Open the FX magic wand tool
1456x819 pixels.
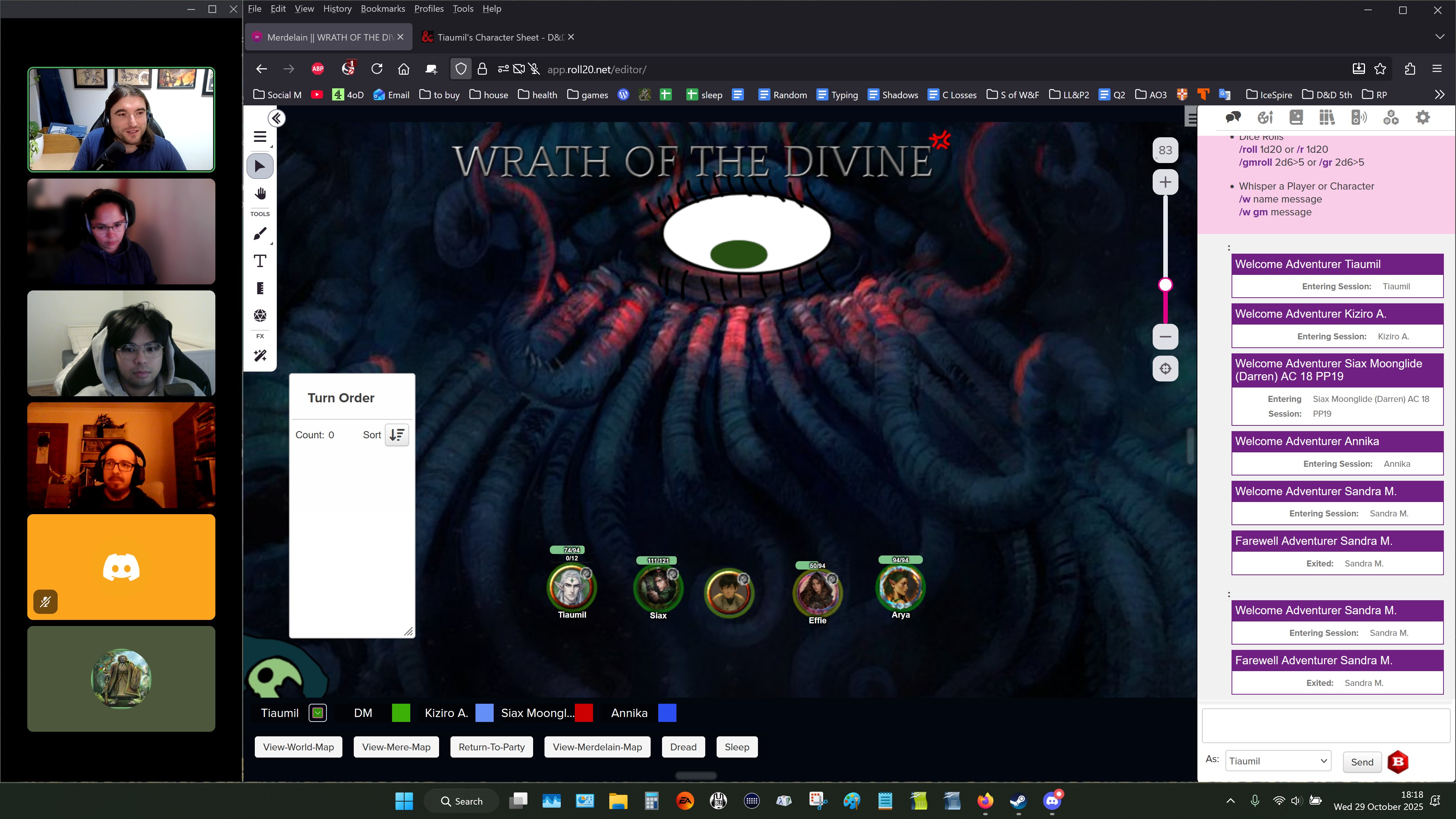tap(260, 356)
